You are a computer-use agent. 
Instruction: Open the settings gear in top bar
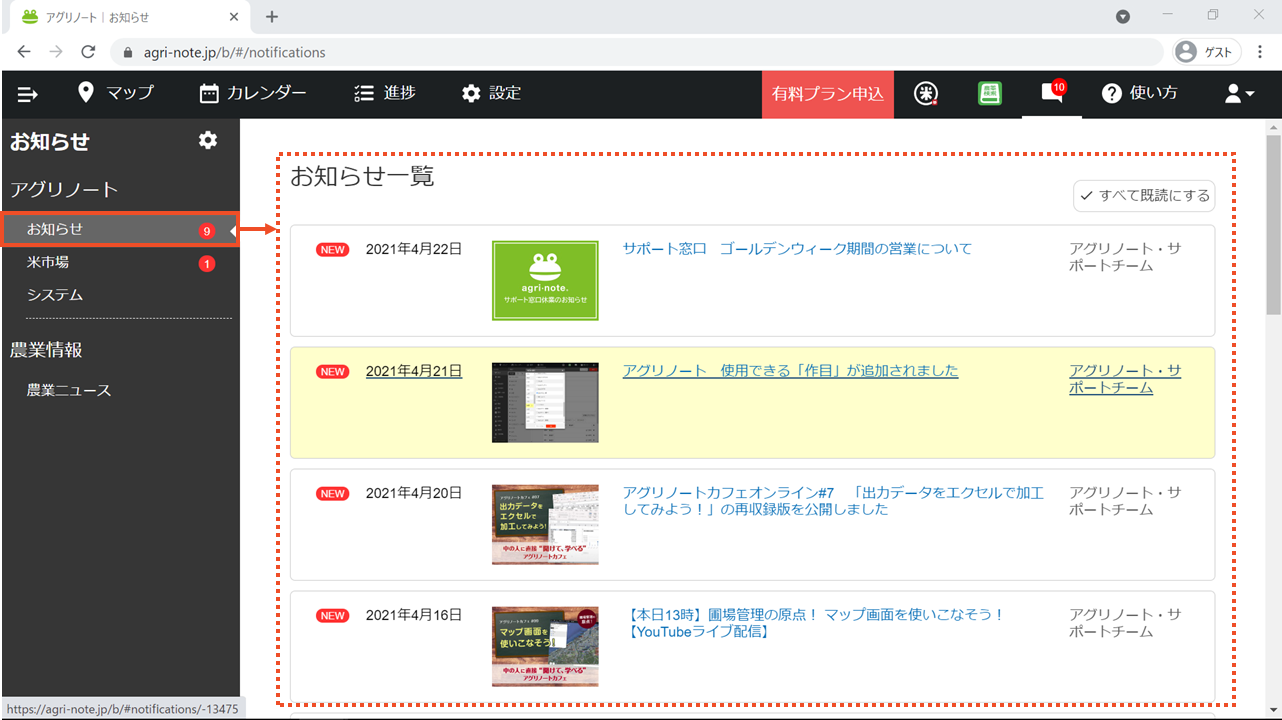click(x=471, y=93)
